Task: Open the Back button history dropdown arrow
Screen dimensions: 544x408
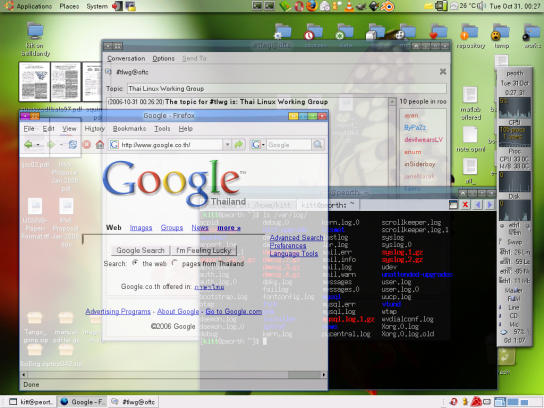Action: (x=39, y=145)
